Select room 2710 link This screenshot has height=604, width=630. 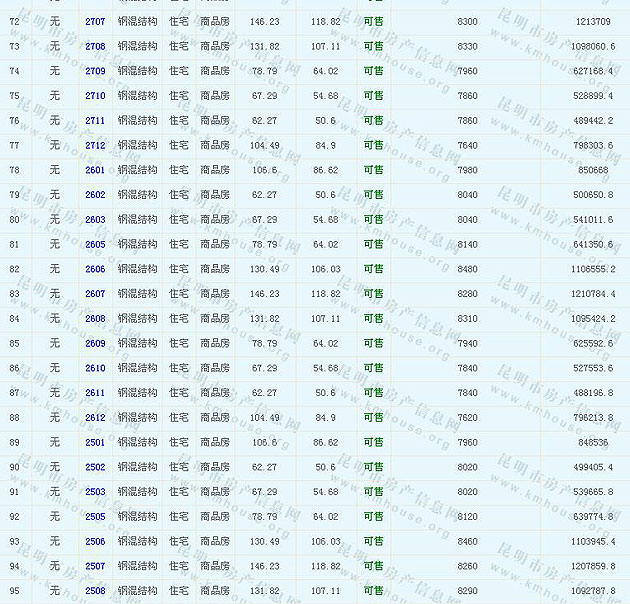pyautogui.click(x=95, y=96)
